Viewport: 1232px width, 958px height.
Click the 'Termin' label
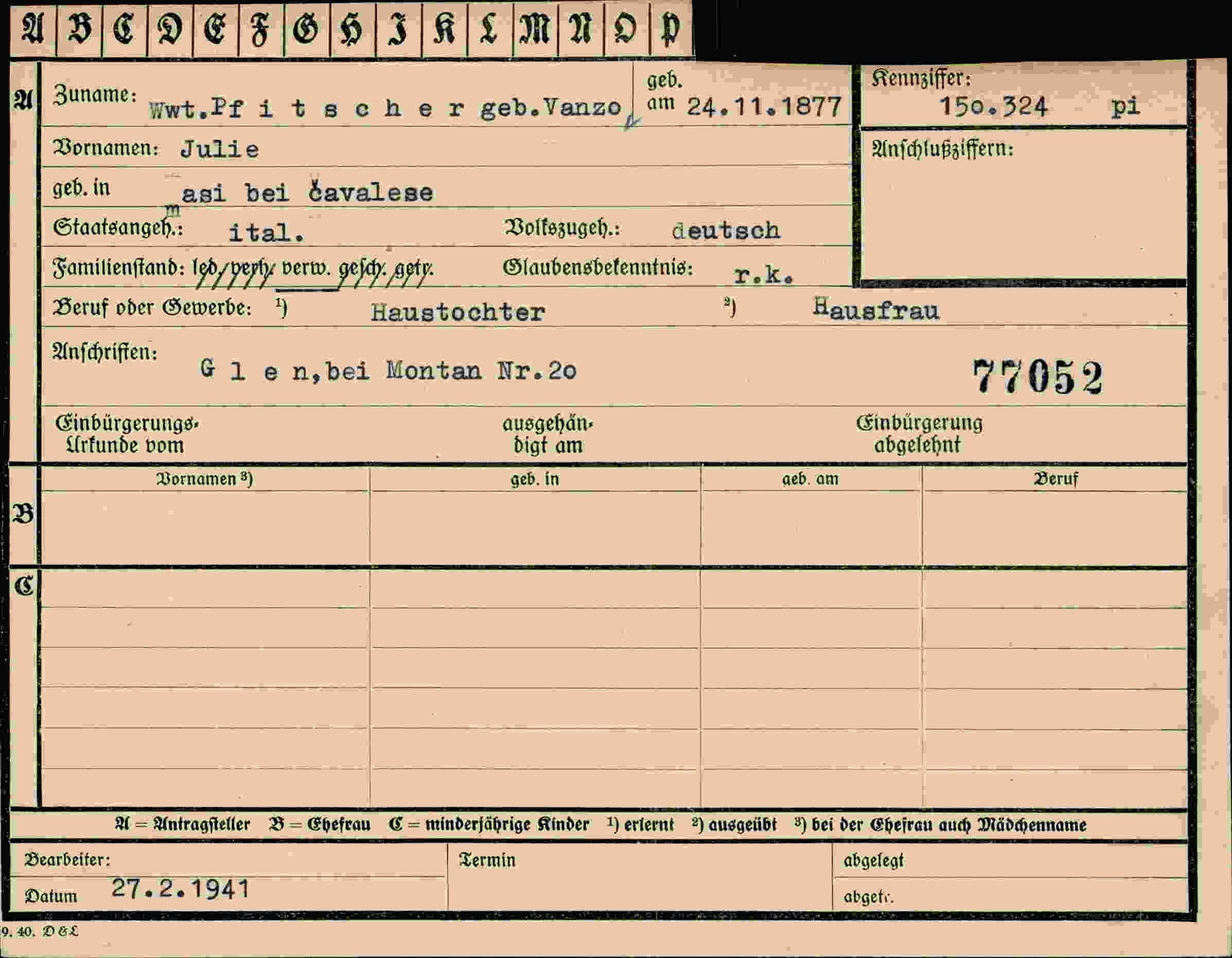click(487, 860)
